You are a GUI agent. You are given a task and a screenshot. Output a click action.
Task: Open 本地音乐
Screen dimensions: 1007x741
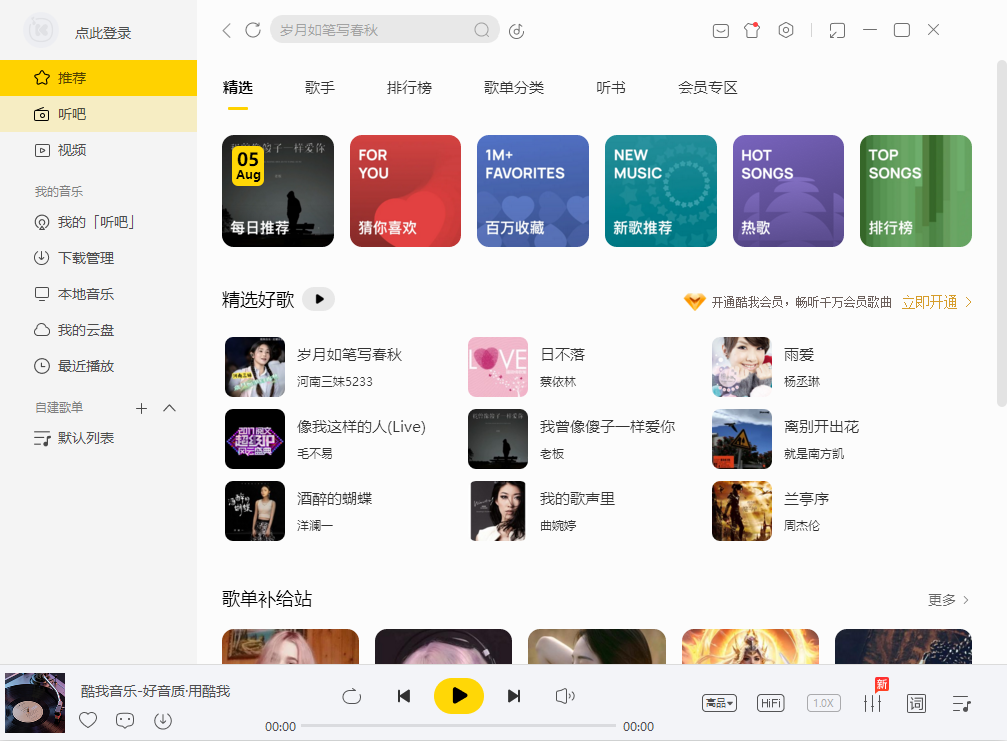coord(98,294)
